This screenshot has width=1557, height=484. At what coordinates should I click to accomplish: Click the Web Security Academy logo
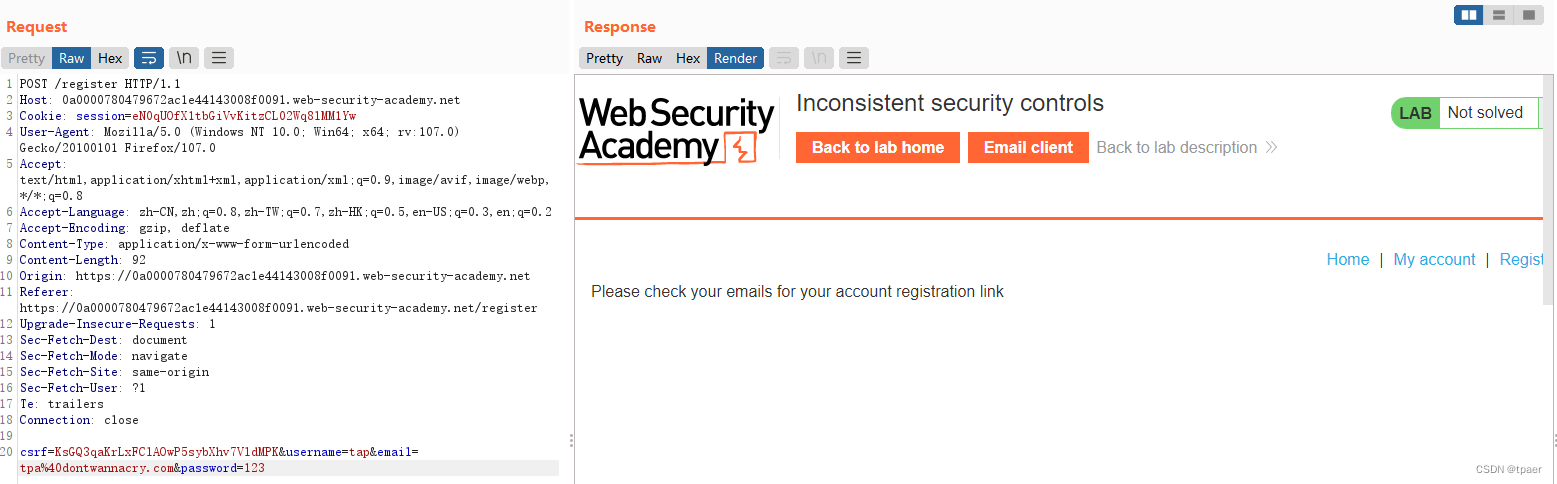[677, 130]
